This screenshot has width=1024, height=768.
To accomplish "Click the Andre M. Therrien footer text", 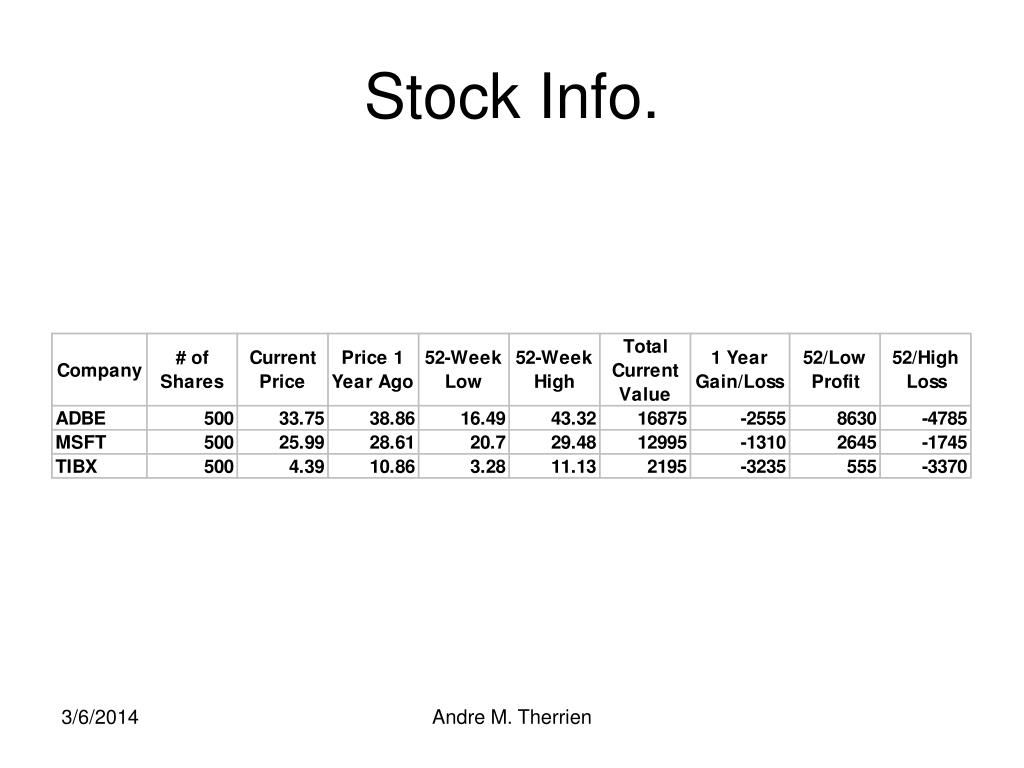I will pos(511,717).
